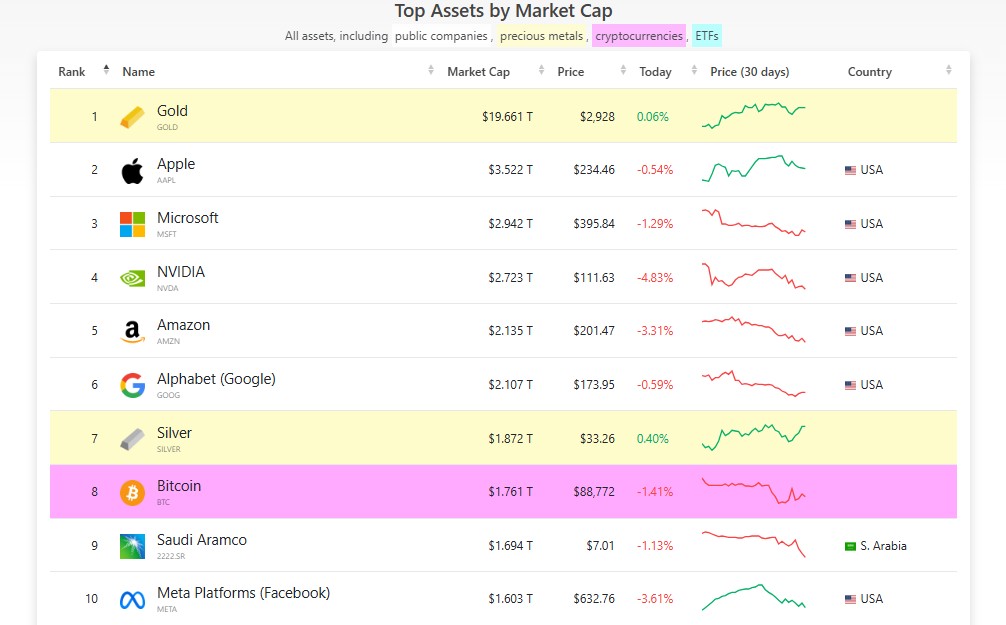Screen dimensions: 1006x625
Task: Click the Microsoft logo icon
Action: click(132, 225)
